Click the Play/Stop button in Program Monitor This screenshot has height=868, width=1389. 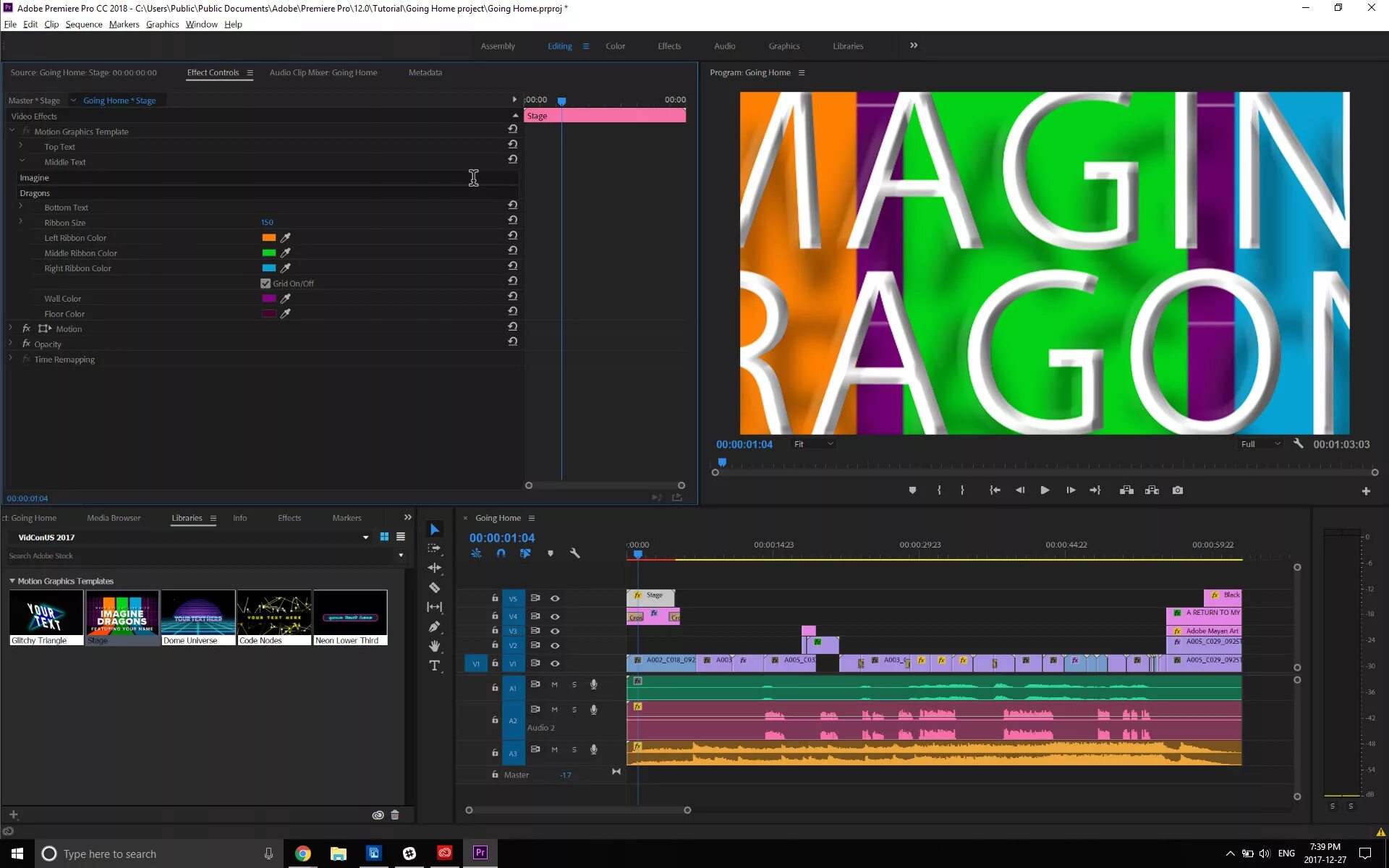click(x=1044, y=490)
